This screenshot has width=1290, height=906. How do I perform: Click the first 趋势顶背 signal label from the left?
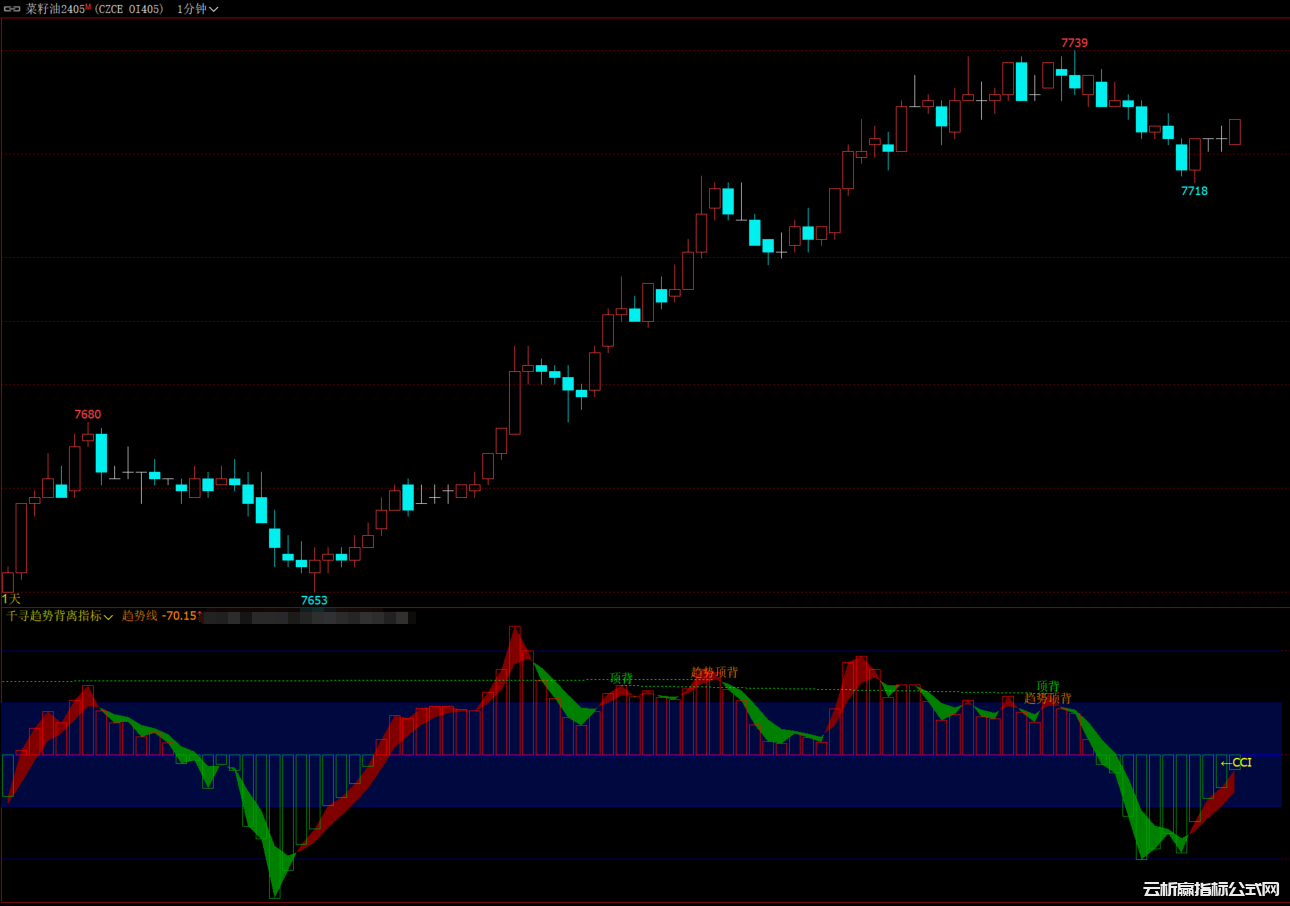pyautogui.click(x=714, y=672)
